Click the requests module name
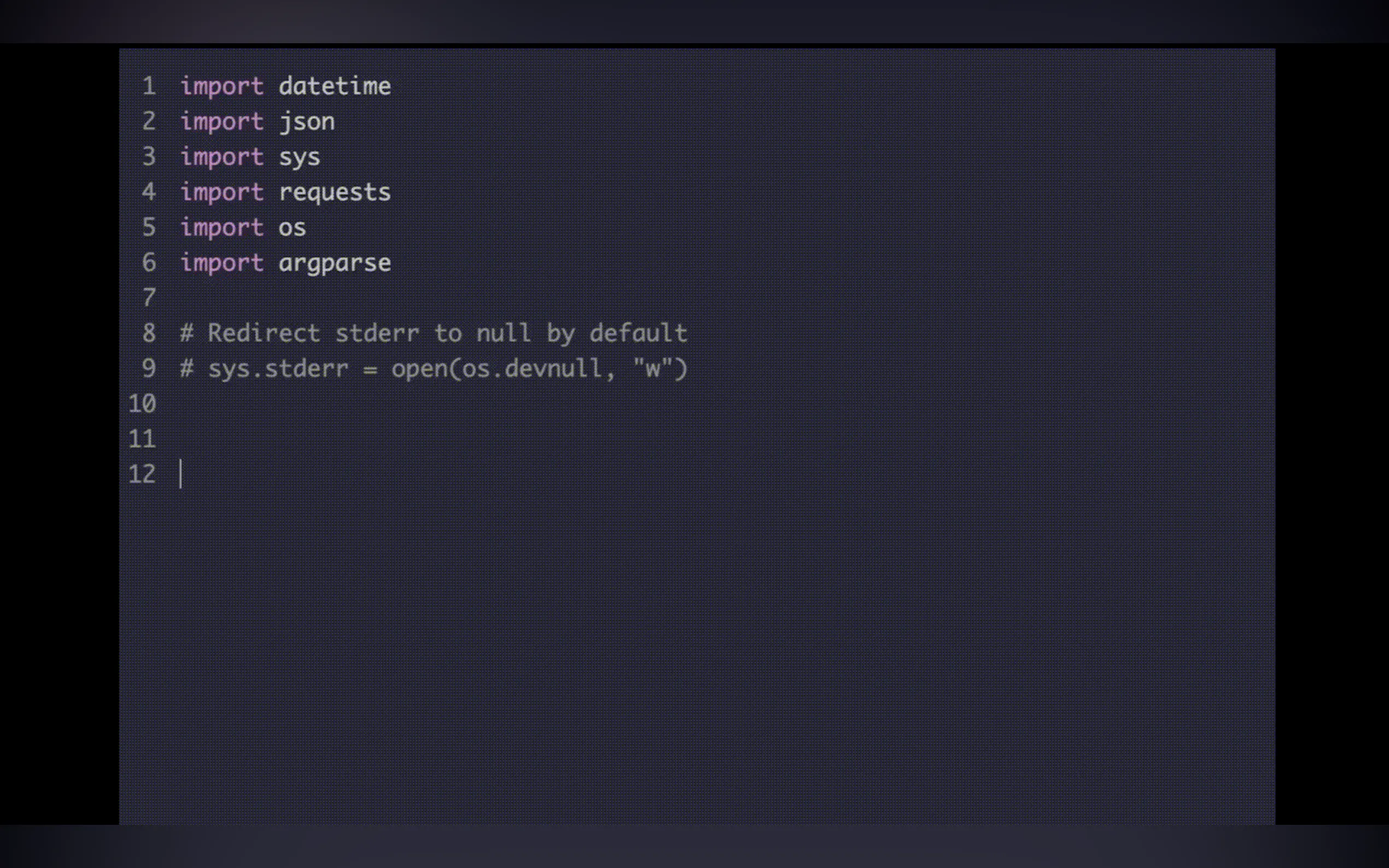This screenshot has height=868, width=1389. (335, 192)
